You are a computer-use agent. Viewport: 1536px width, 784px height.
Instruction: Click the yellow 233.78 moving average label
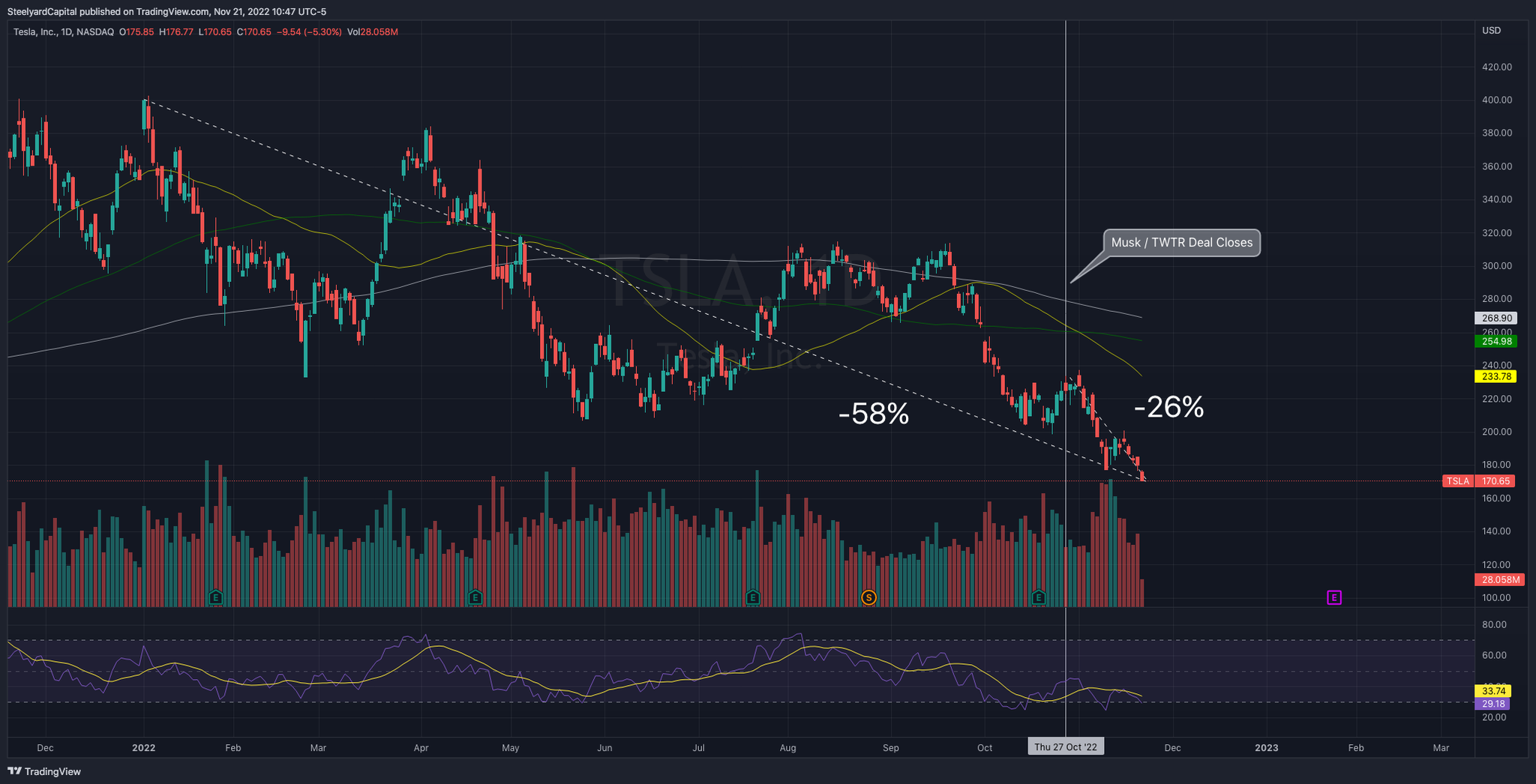[x=1495, y=377]
